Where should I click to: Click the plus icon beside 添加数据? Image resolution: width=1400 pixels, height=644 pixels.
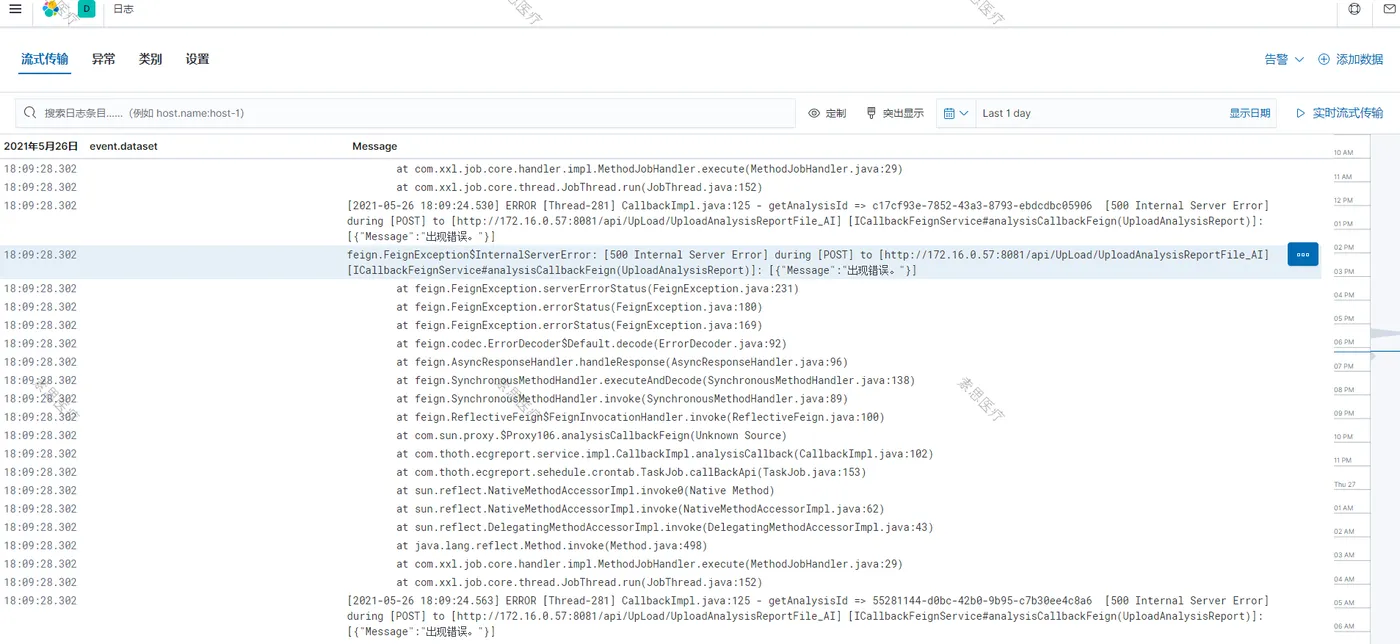click(x=1324, y=59)
